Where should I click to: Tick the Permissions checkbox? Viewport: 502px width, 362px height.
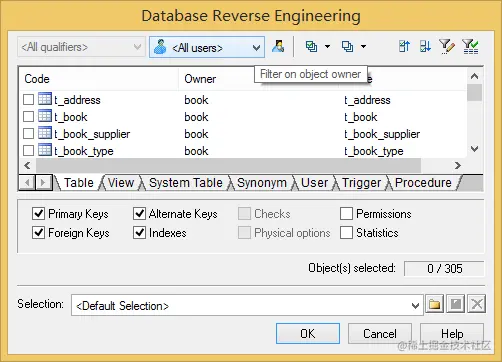point(346,213)
